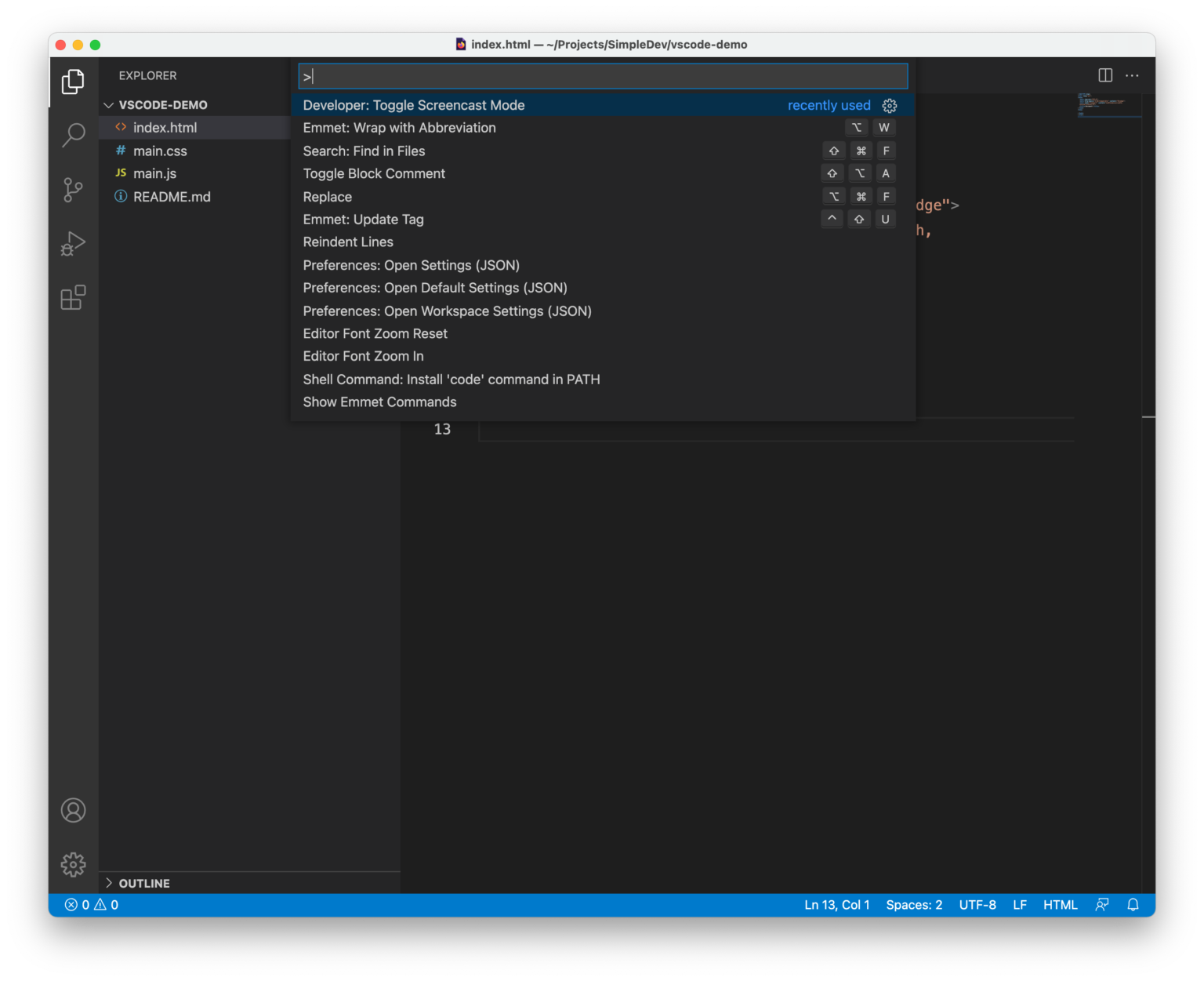
Task: Open the editor More Actions ellipsis
Action: pos(1132,75)
